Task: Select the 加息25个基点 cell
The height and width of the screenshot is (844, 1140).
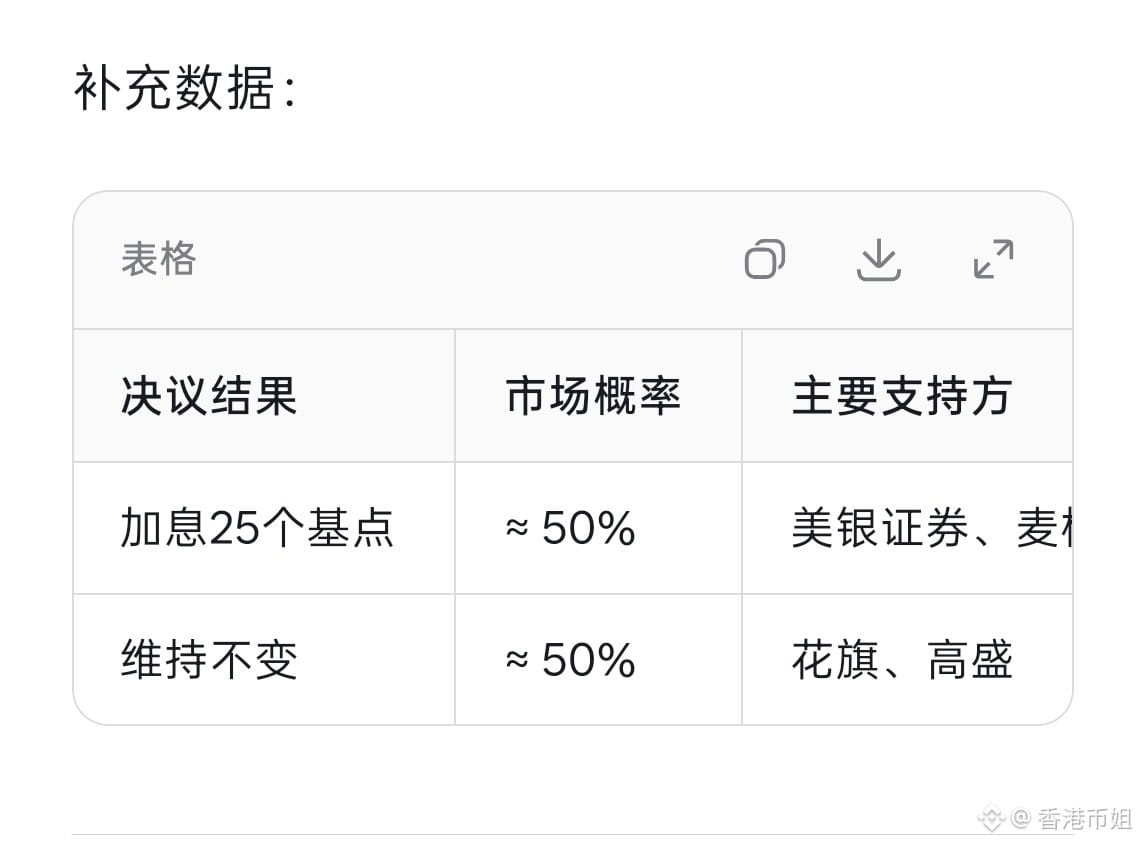Action: click(x=257, y=528)
